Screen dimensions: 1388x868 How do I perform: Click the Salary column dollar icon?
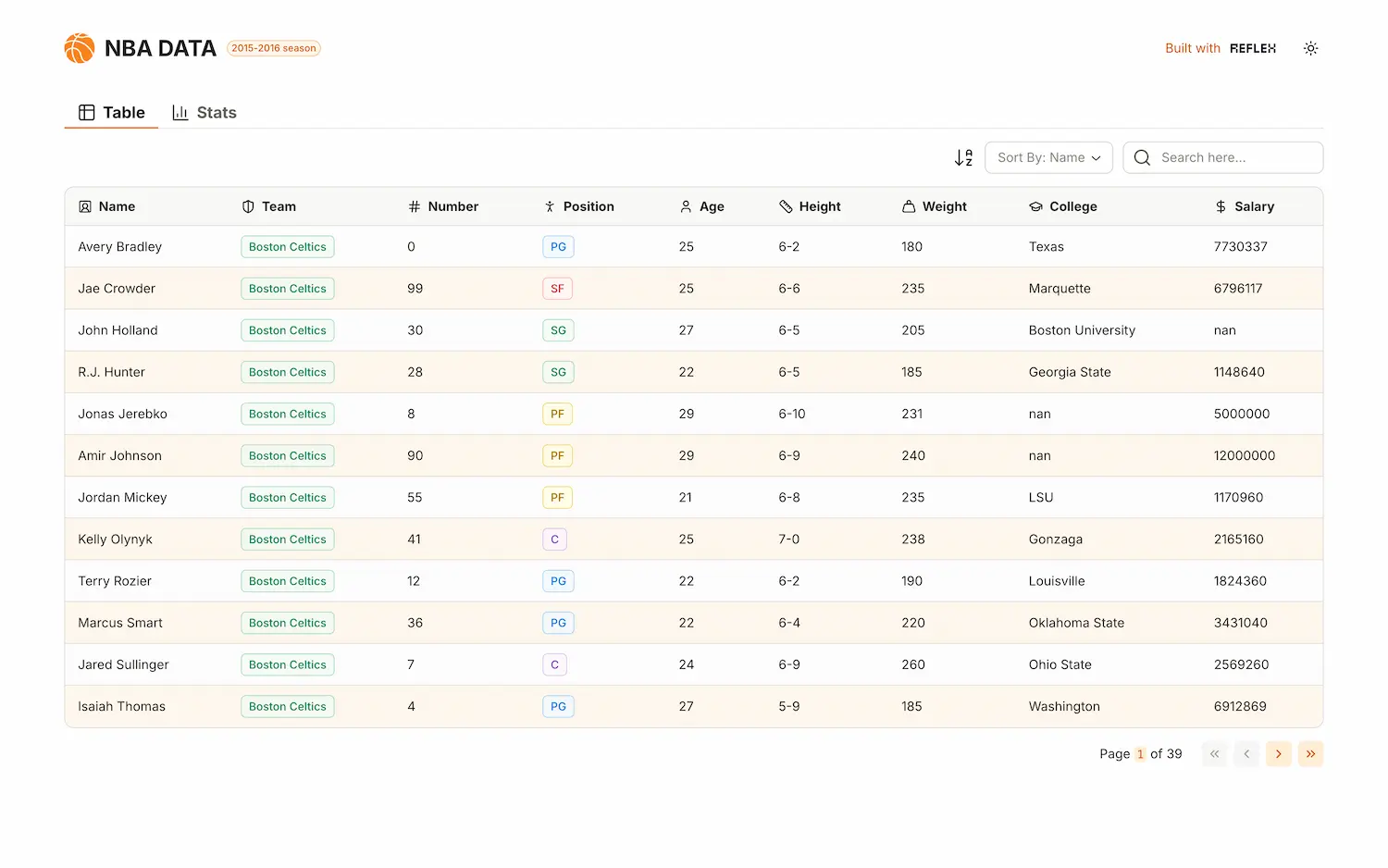[1221, 207]
